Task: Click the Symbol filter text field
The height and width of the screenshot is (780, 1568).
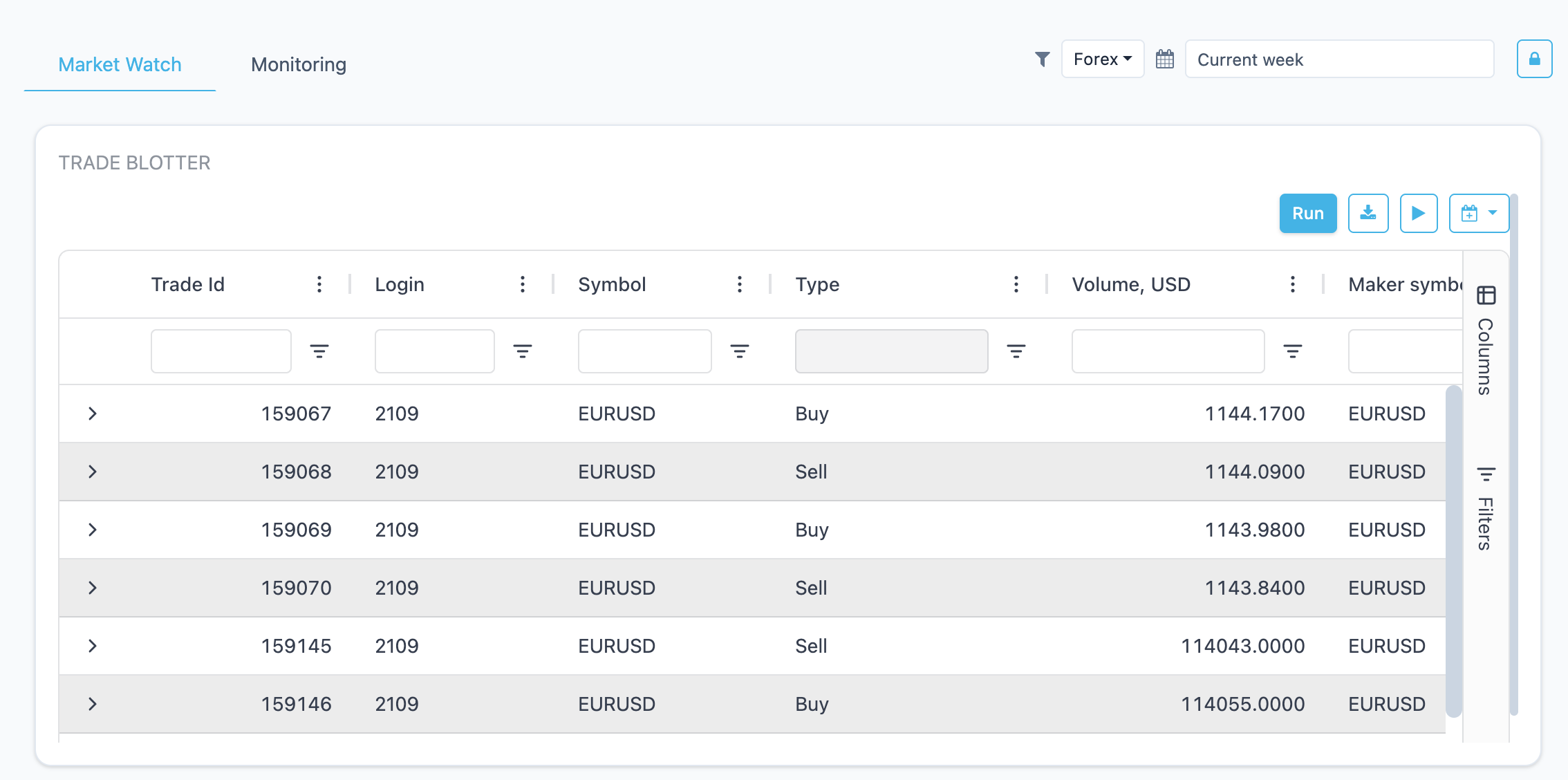Action: pos(645,351)
